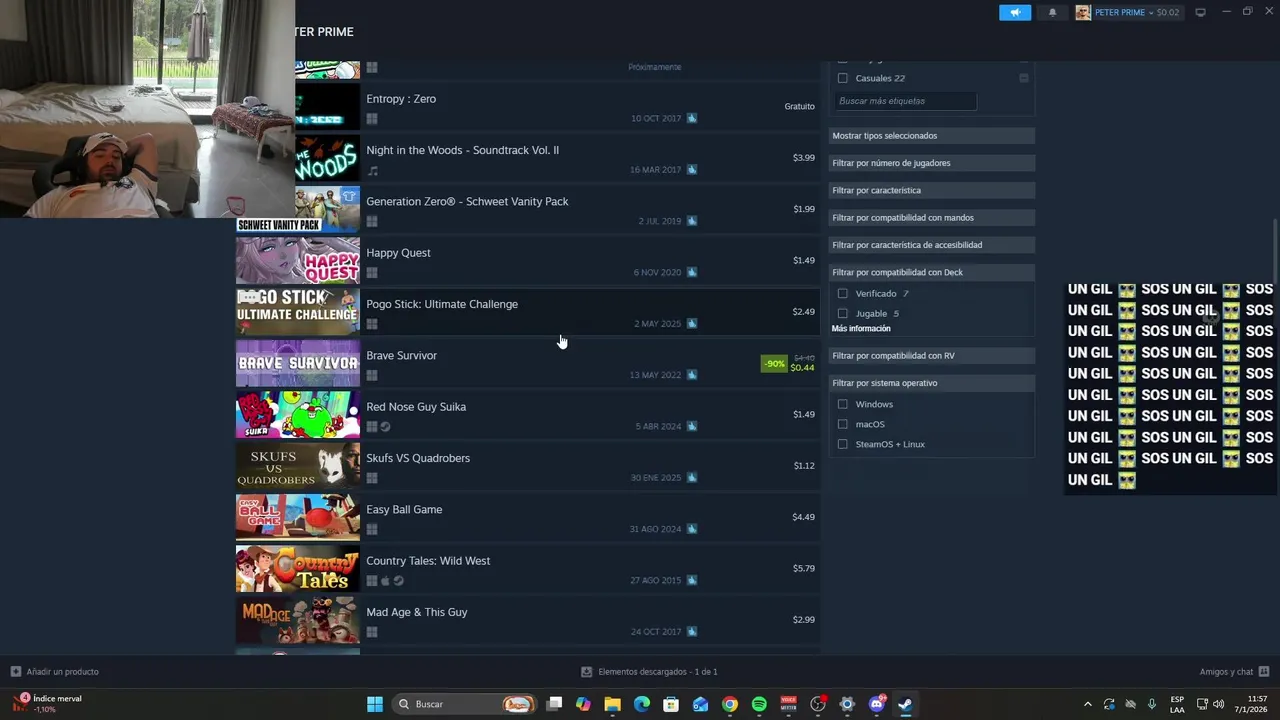
Task: Launch Copilot from the taskbar
Action: click(583, 704)
